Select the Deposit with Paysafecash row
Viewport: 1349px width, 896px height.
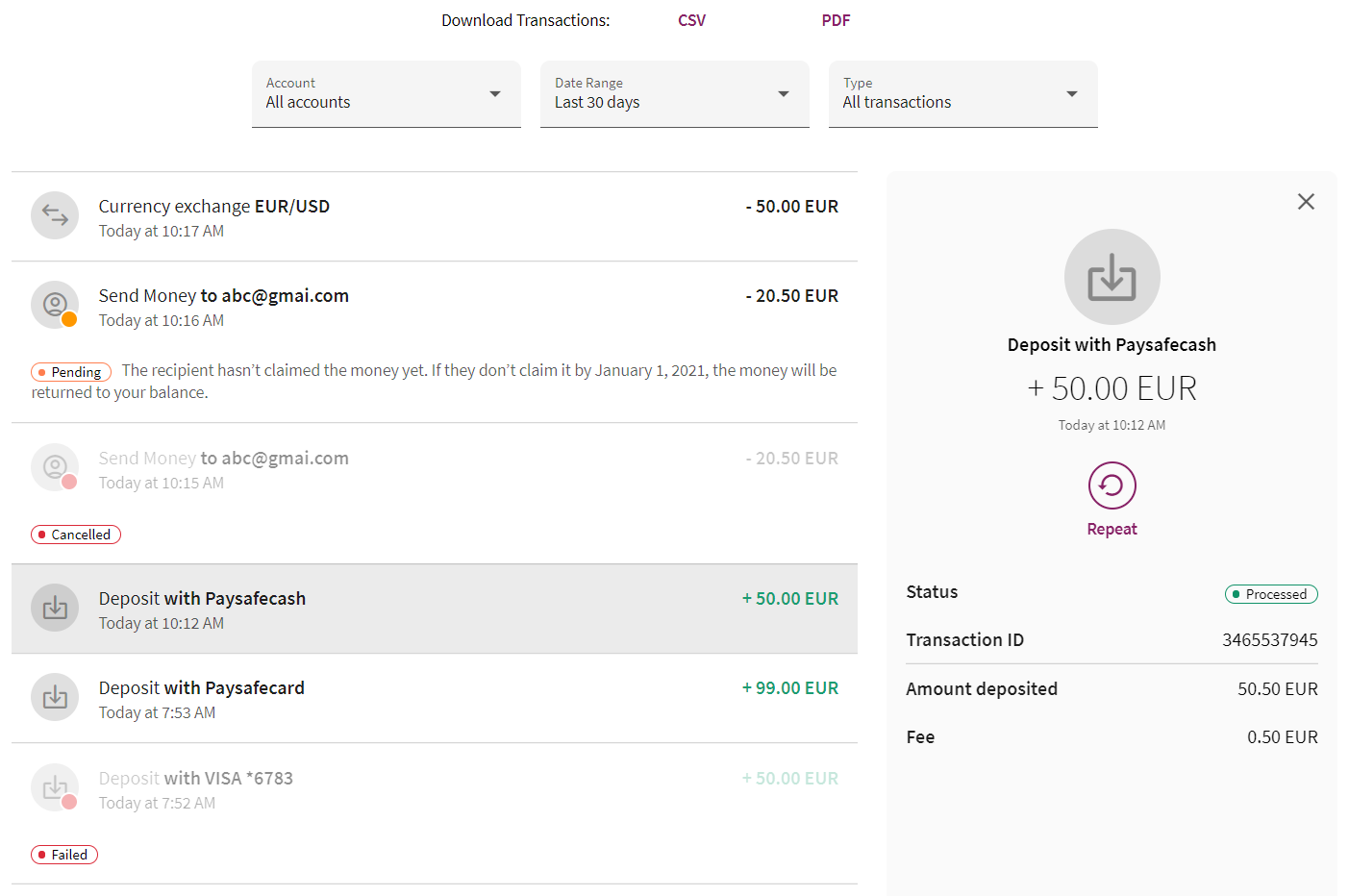pyautogui.click(x=435, y=609)
